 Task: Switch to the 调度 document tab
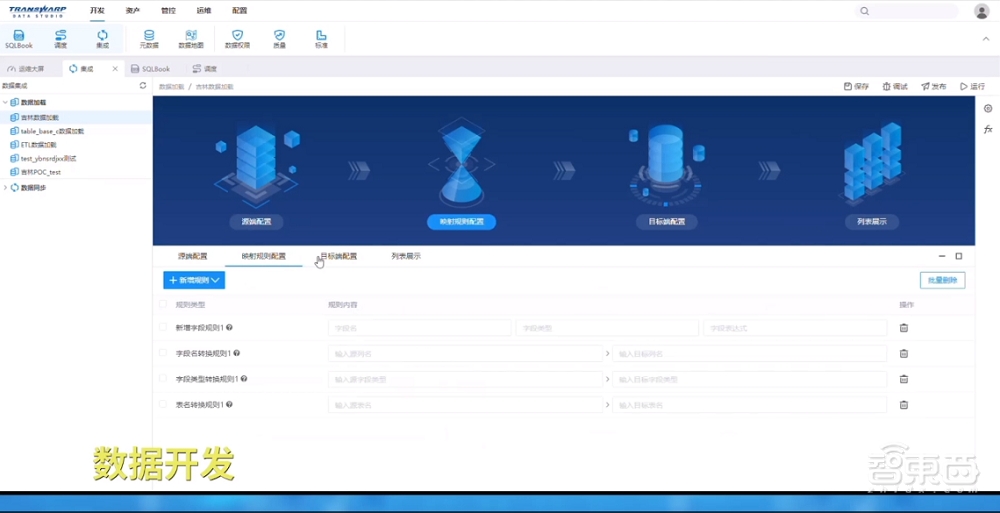pos(205,68)
